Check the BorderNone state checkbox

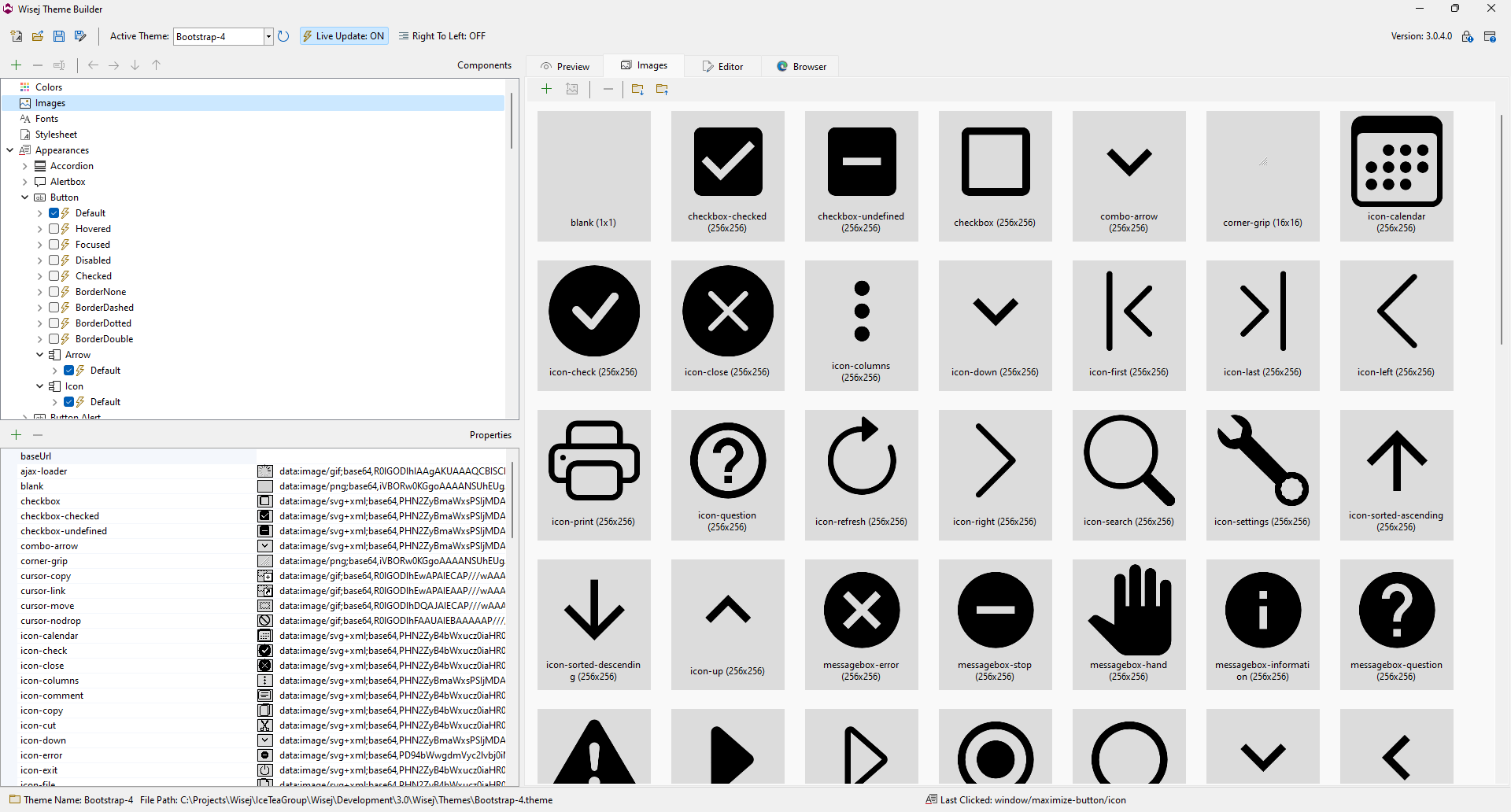click(54, 292)
